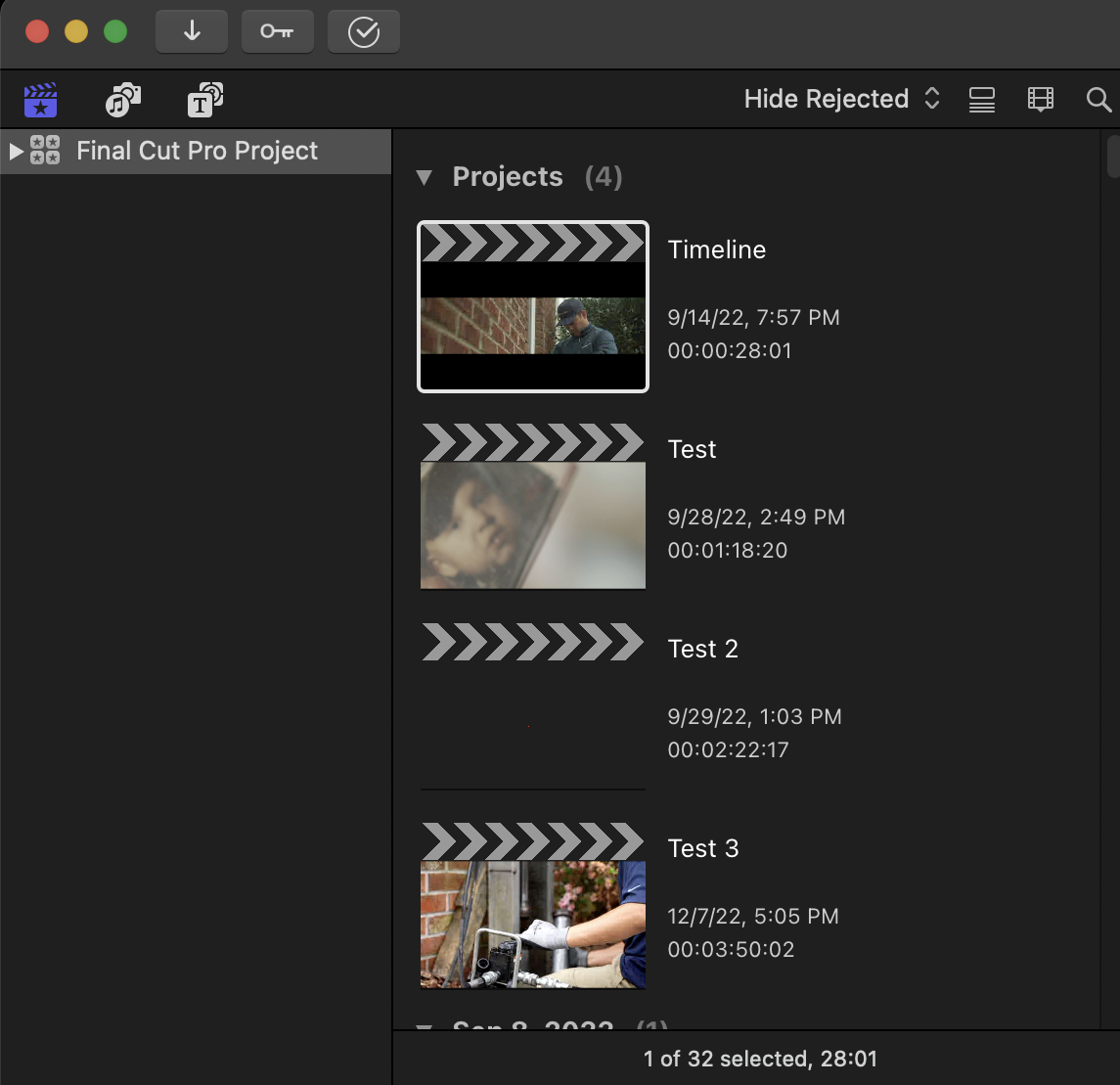Select the Test project thumbnail
The height and width of the screenshot is (1085, 1120).
pos(533,507)
